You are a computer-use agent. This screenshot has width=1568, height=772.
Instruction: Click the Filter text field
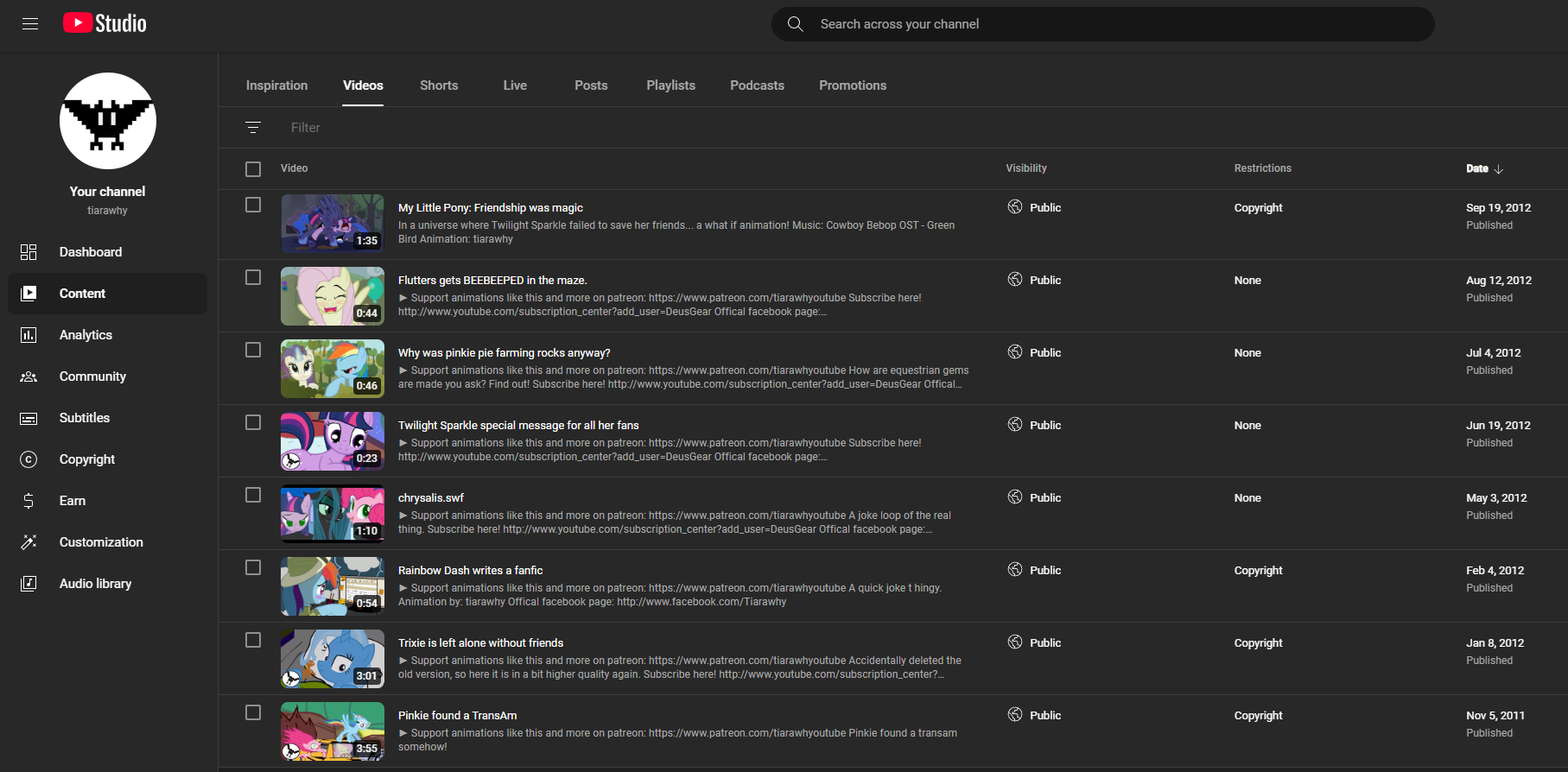pyautogui.click(x=306, y=128)
